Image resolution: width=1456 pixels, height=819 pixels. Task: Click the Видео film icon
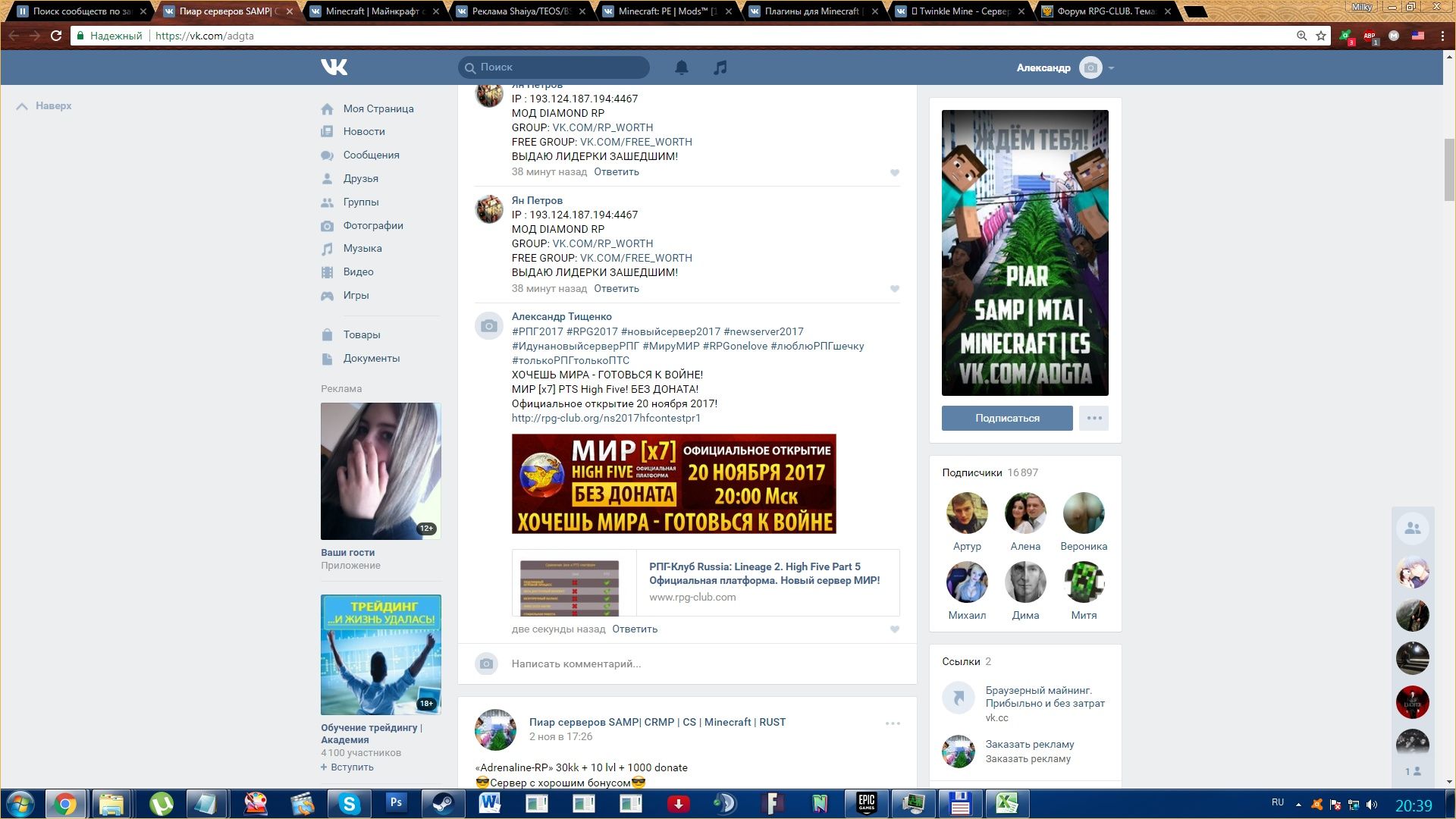(327, 271)
